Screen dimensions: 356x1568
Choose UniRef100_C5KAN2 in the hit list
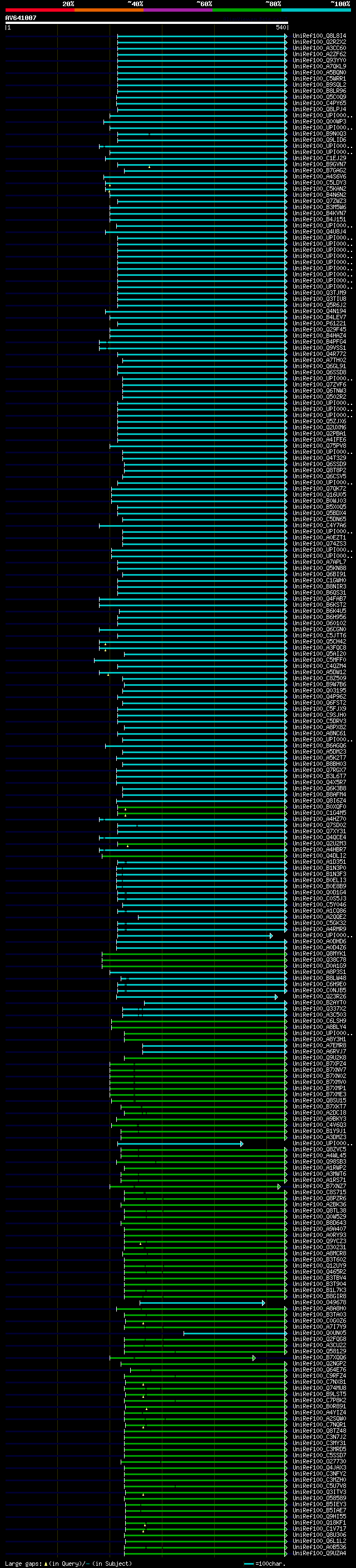pos(319,189)
